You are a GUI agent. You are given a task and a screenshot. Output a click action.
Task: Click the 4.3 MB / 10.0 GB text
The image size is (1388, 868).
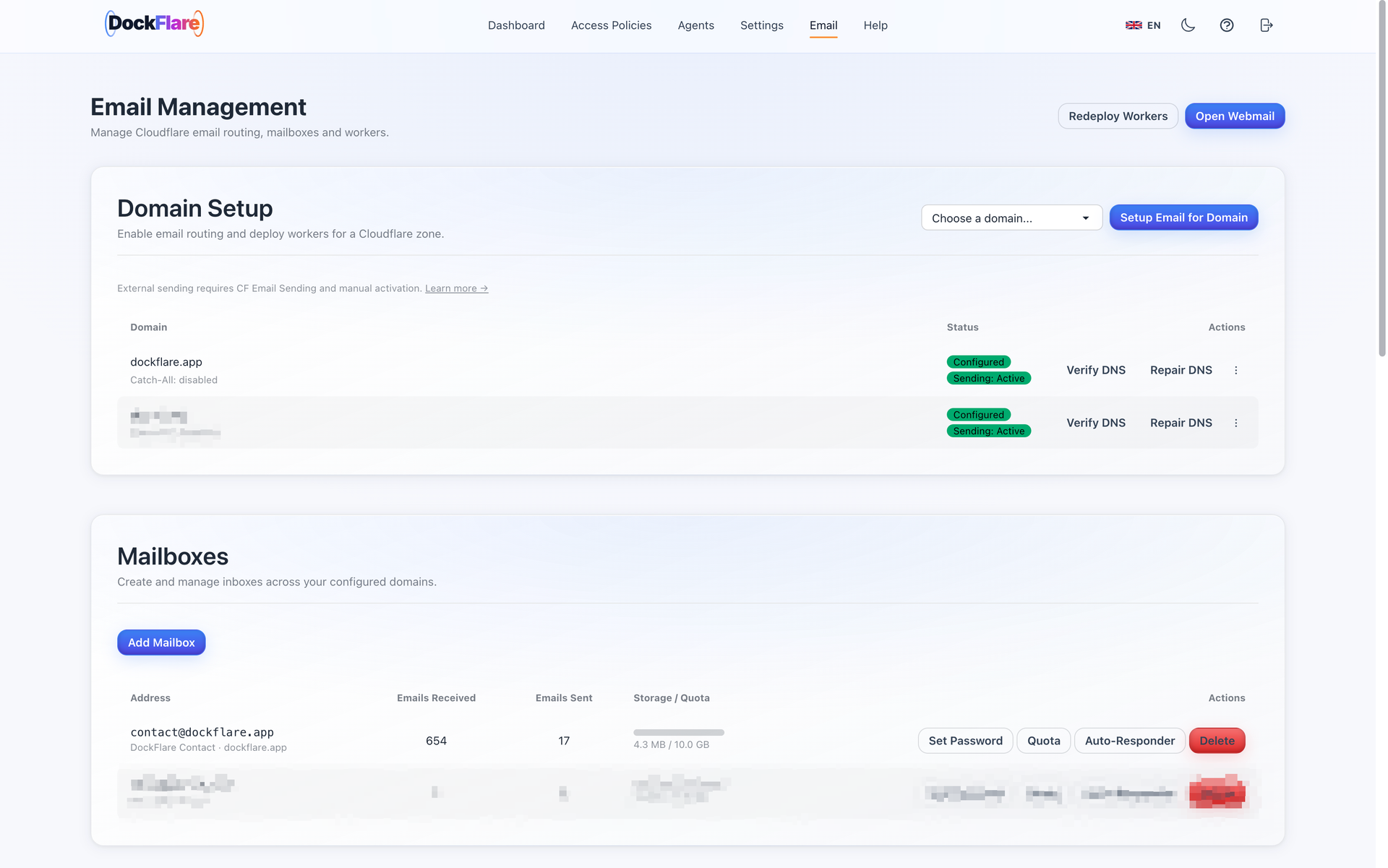(x=671, y=744)
